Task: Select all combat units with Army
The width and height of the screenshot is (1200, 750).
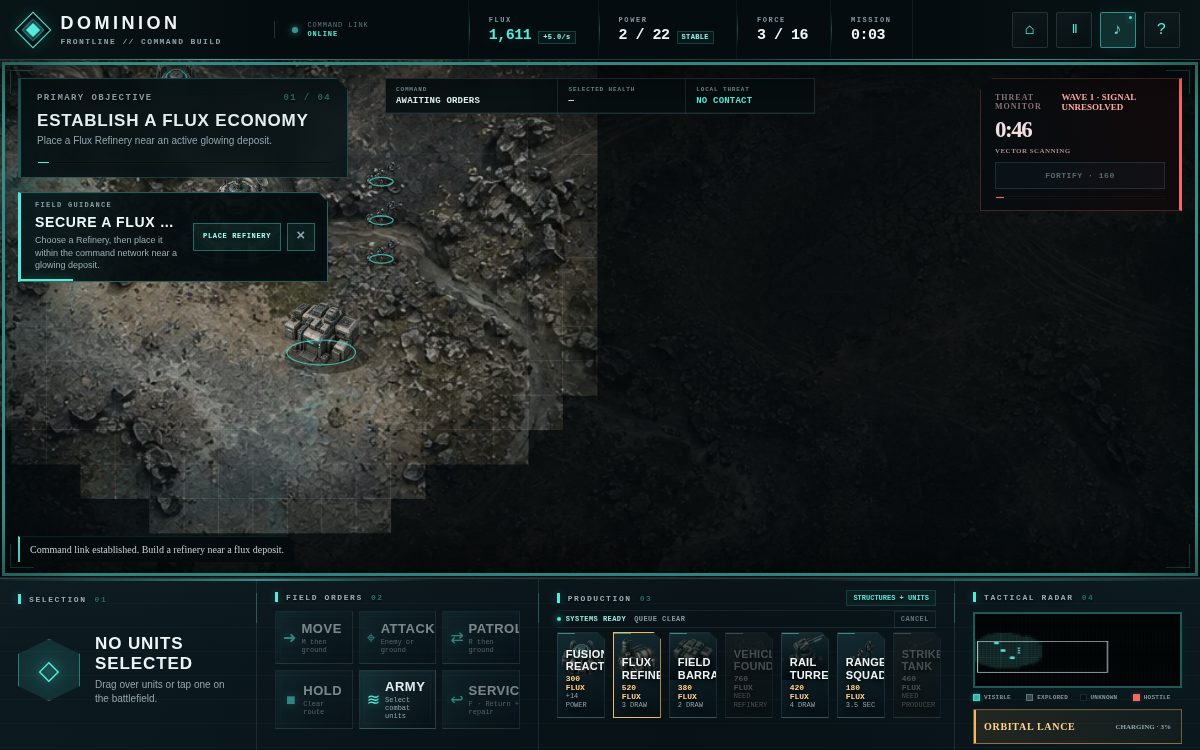Action: [x=397, y=699]
